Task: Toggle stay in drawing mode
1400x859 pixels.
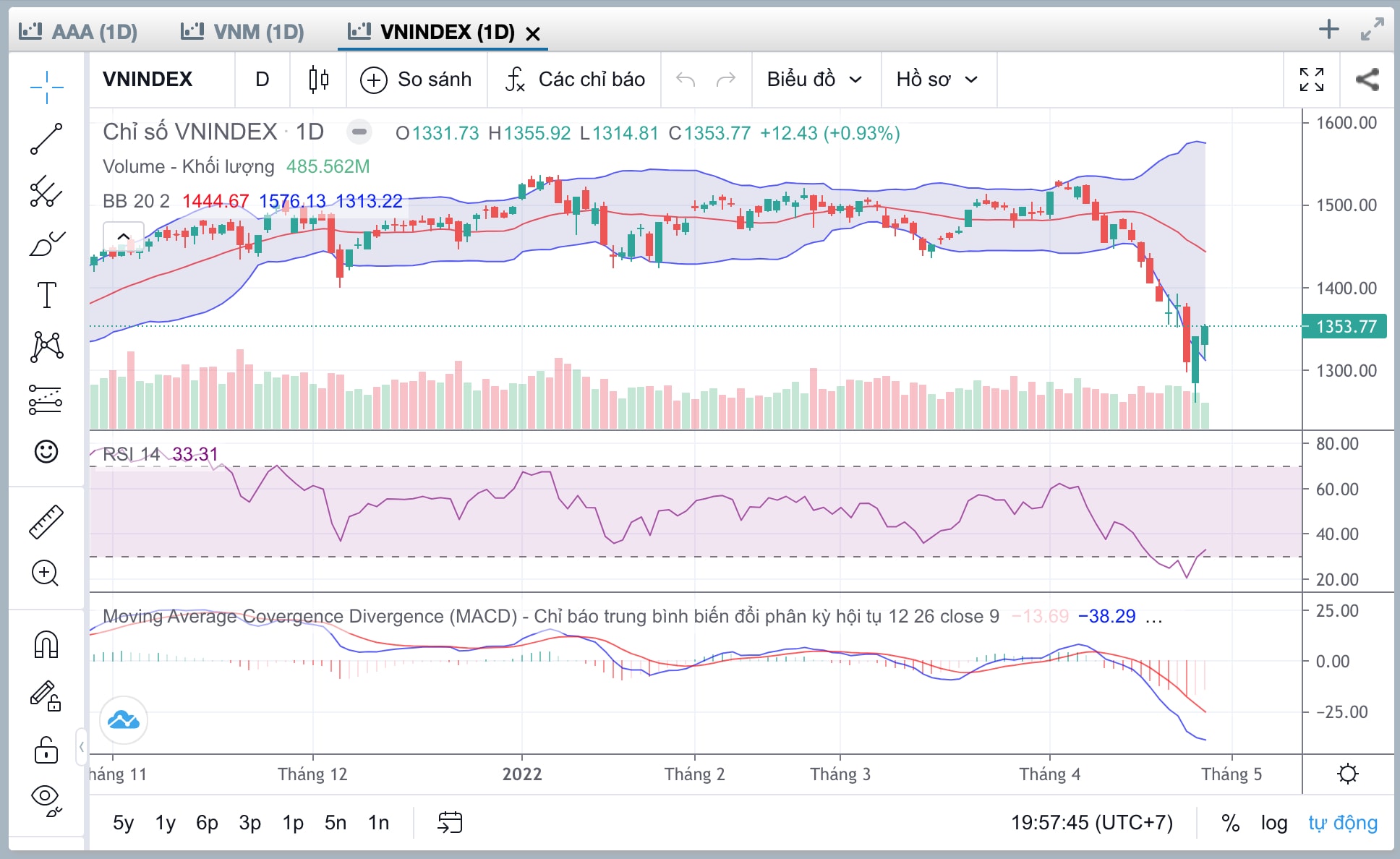Action: click(x=46, y=696)
